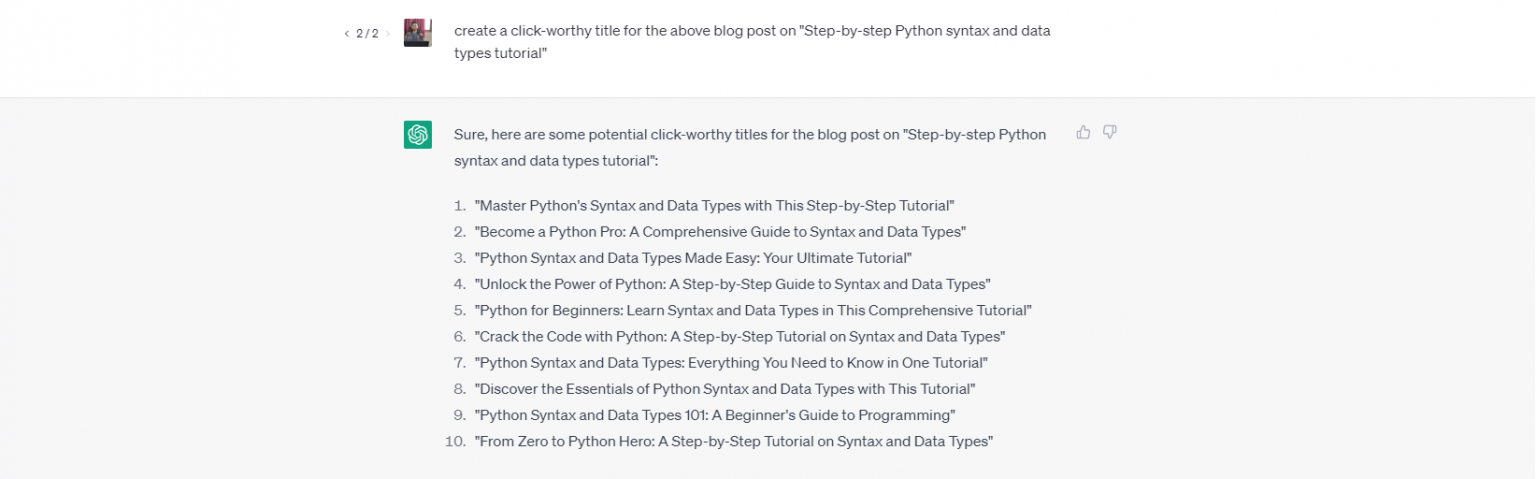Screen dimensions: 1536x479
Task: Select the "Everything You Need to Know" title
Action: coord(731,362)
